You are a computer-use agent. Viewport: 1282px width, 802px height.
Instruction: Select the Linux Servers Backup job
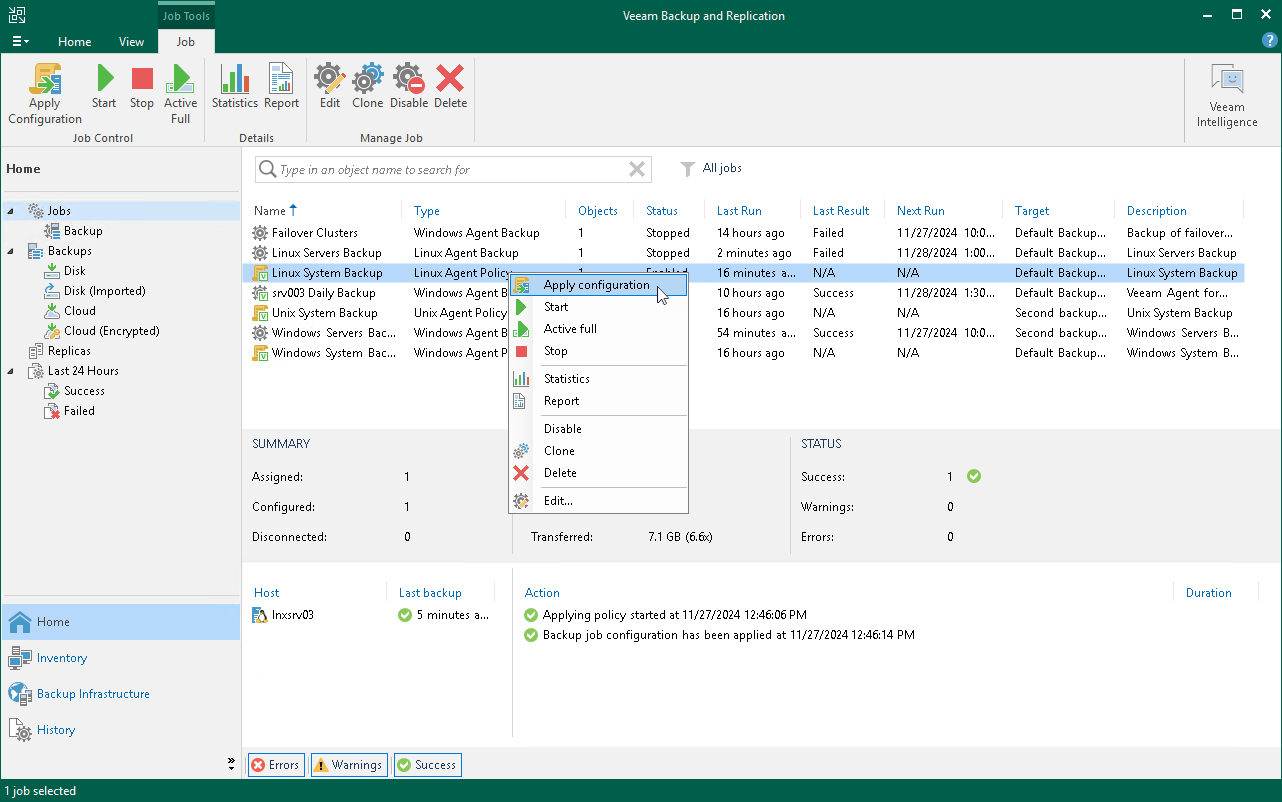point(745,253)
